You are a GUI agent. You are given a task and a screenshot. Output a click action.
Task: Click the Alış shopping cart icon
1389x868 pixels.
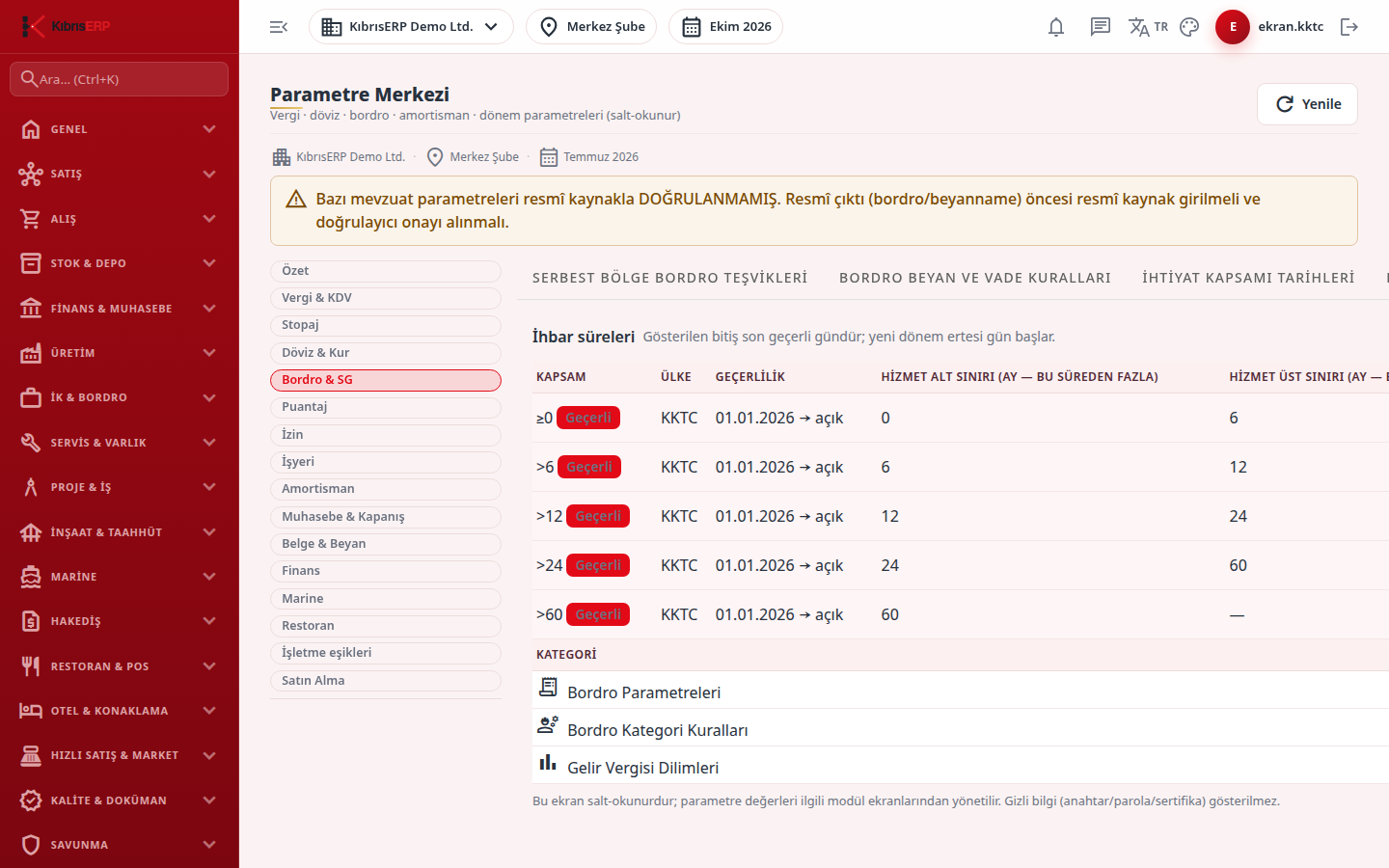[31, 219]
